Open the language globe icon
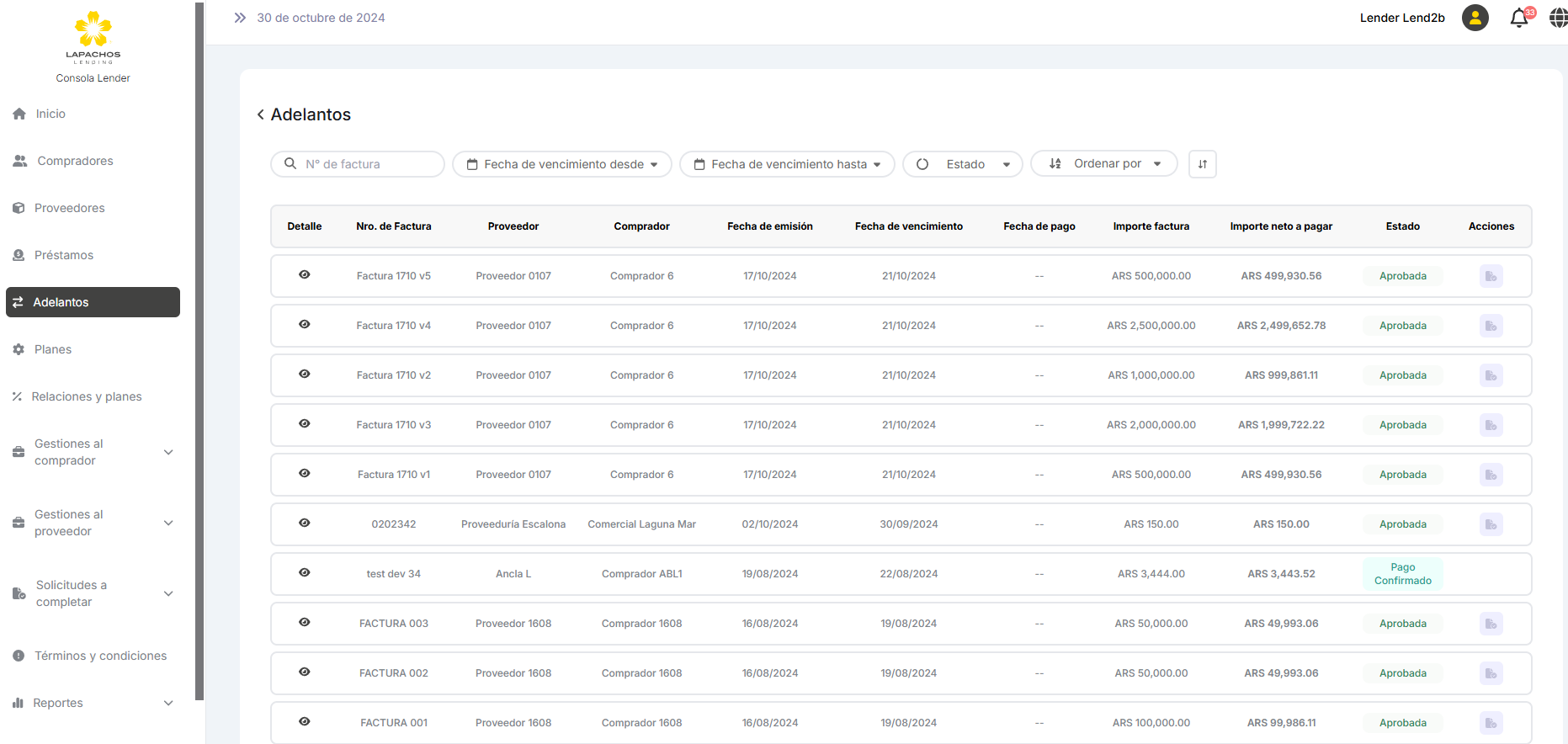The height and width of the screenshot is (744, 1568). 1558,18
